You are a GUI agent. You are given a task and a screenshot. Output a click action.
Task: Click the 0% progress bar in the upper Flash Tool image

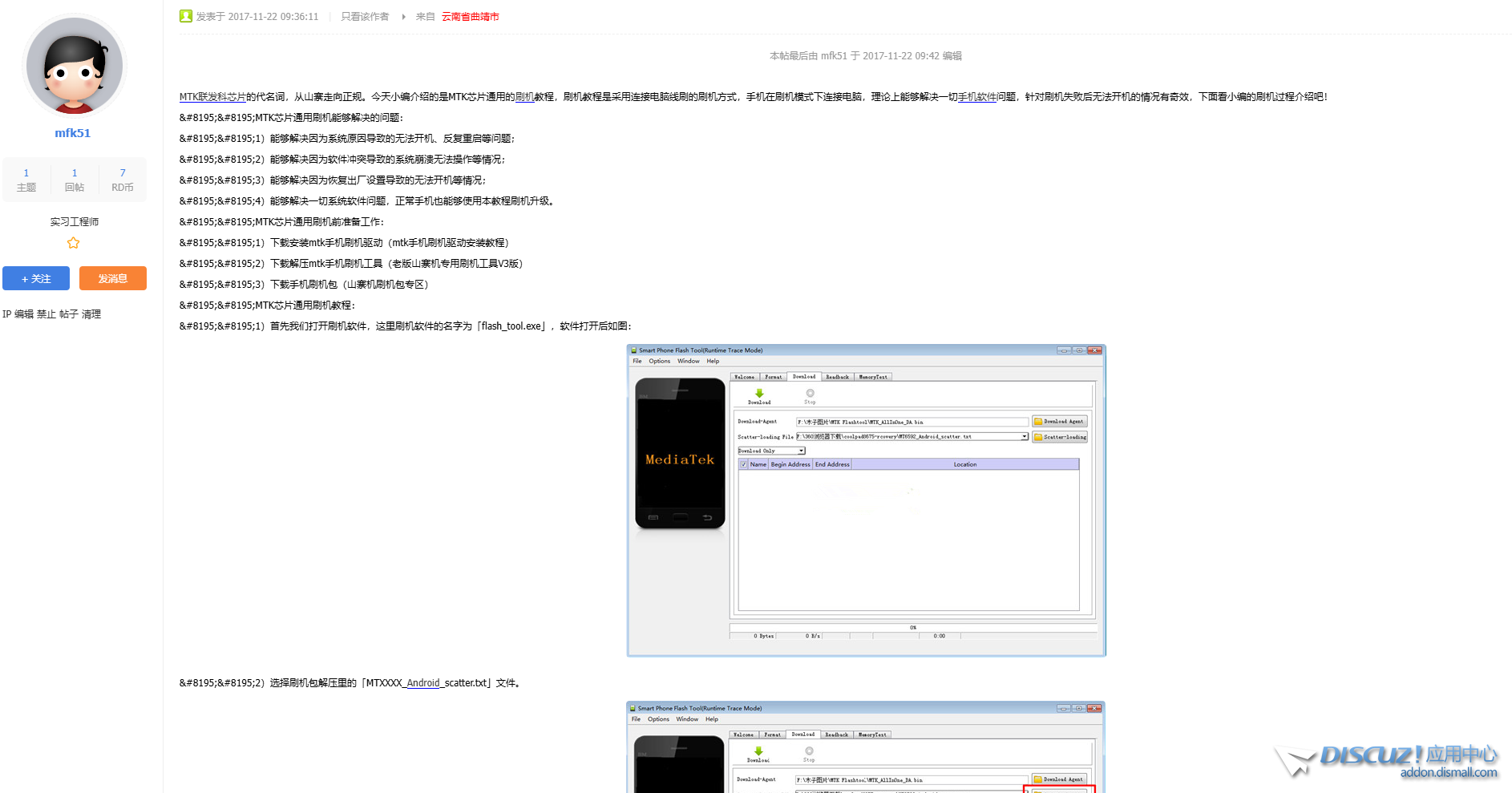912,627
